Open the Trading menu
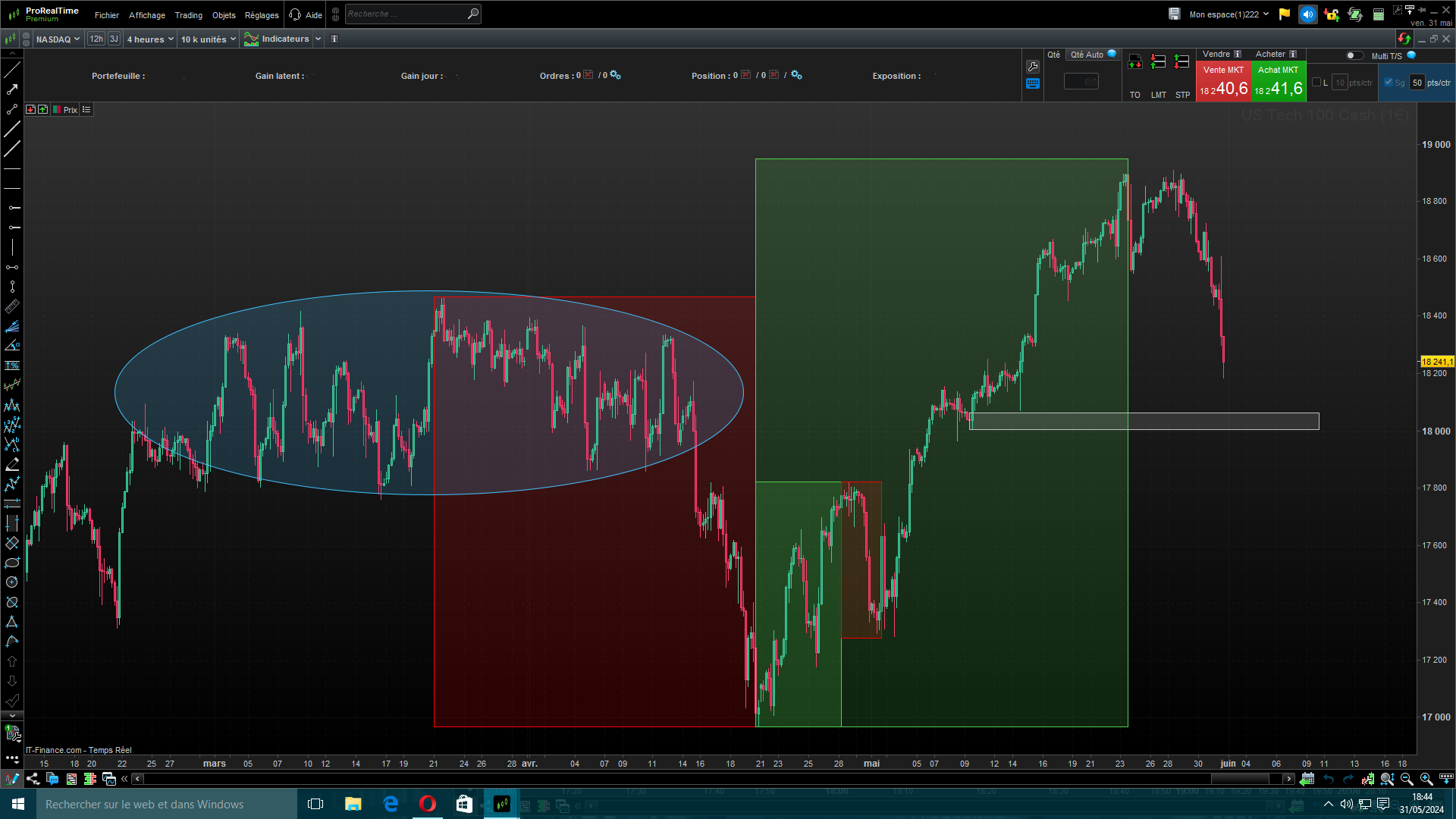 188,15
